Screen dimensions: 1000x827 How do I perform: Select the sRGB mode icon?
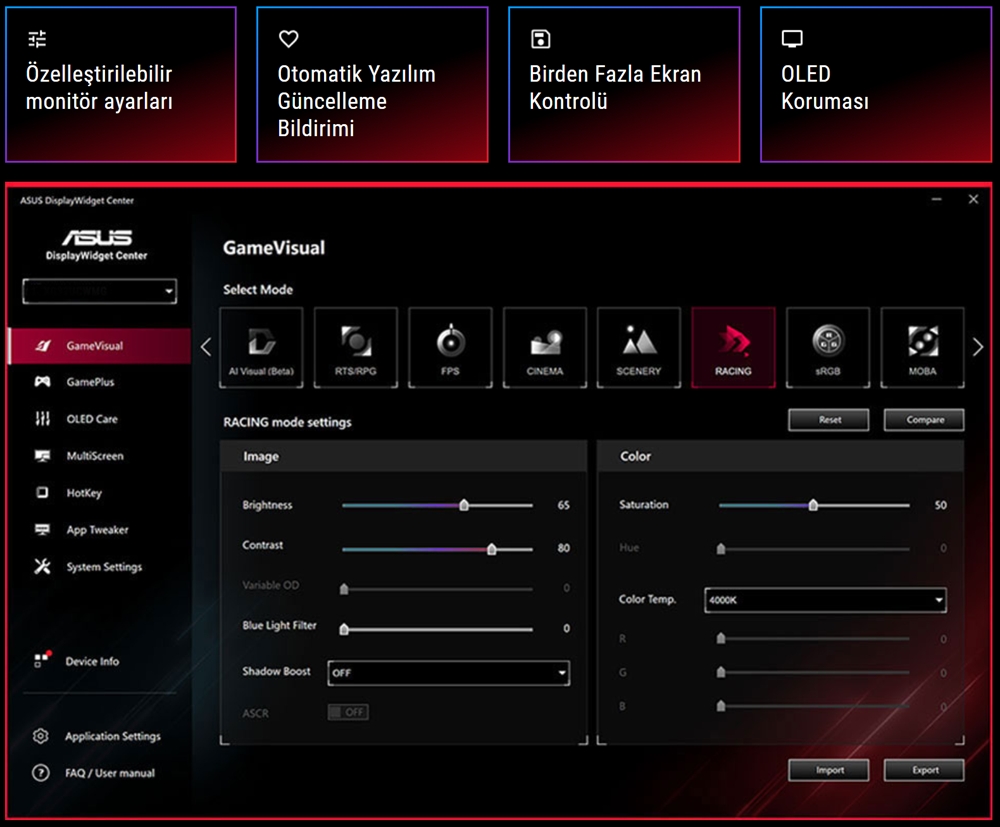(828, 347)
